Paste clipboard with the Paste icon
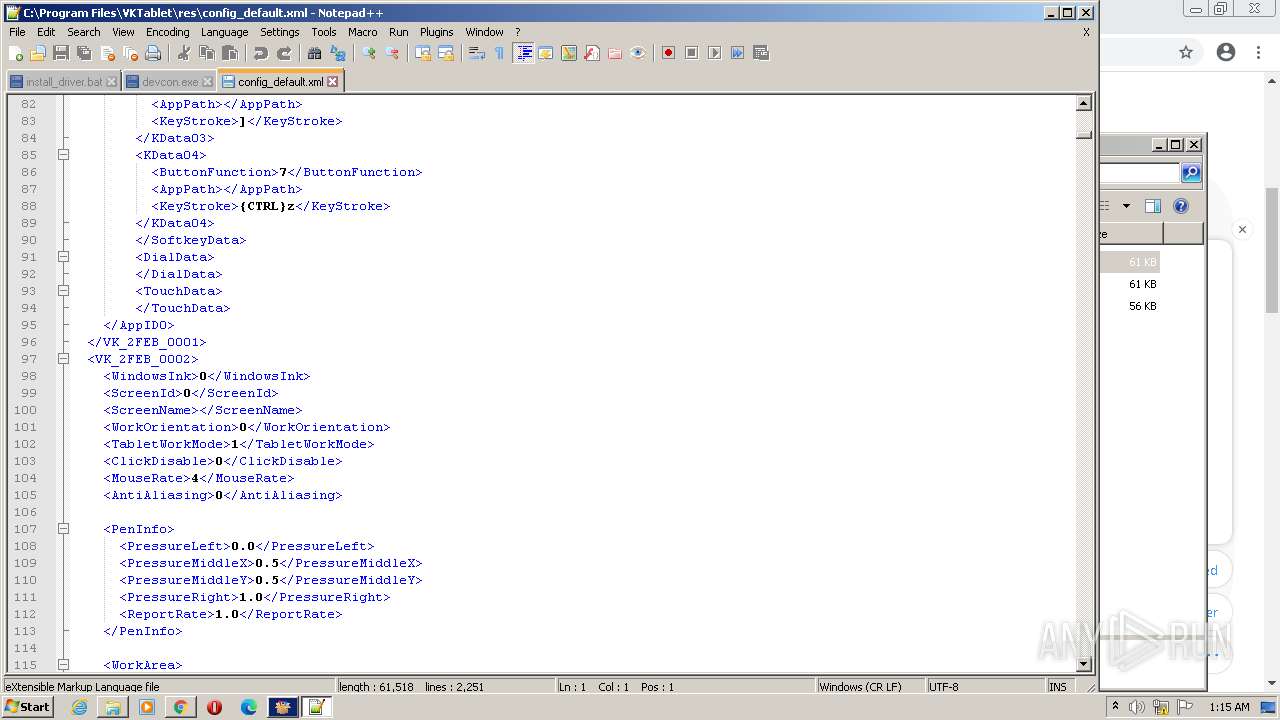Screen dimensions: 1280x720 229,53
